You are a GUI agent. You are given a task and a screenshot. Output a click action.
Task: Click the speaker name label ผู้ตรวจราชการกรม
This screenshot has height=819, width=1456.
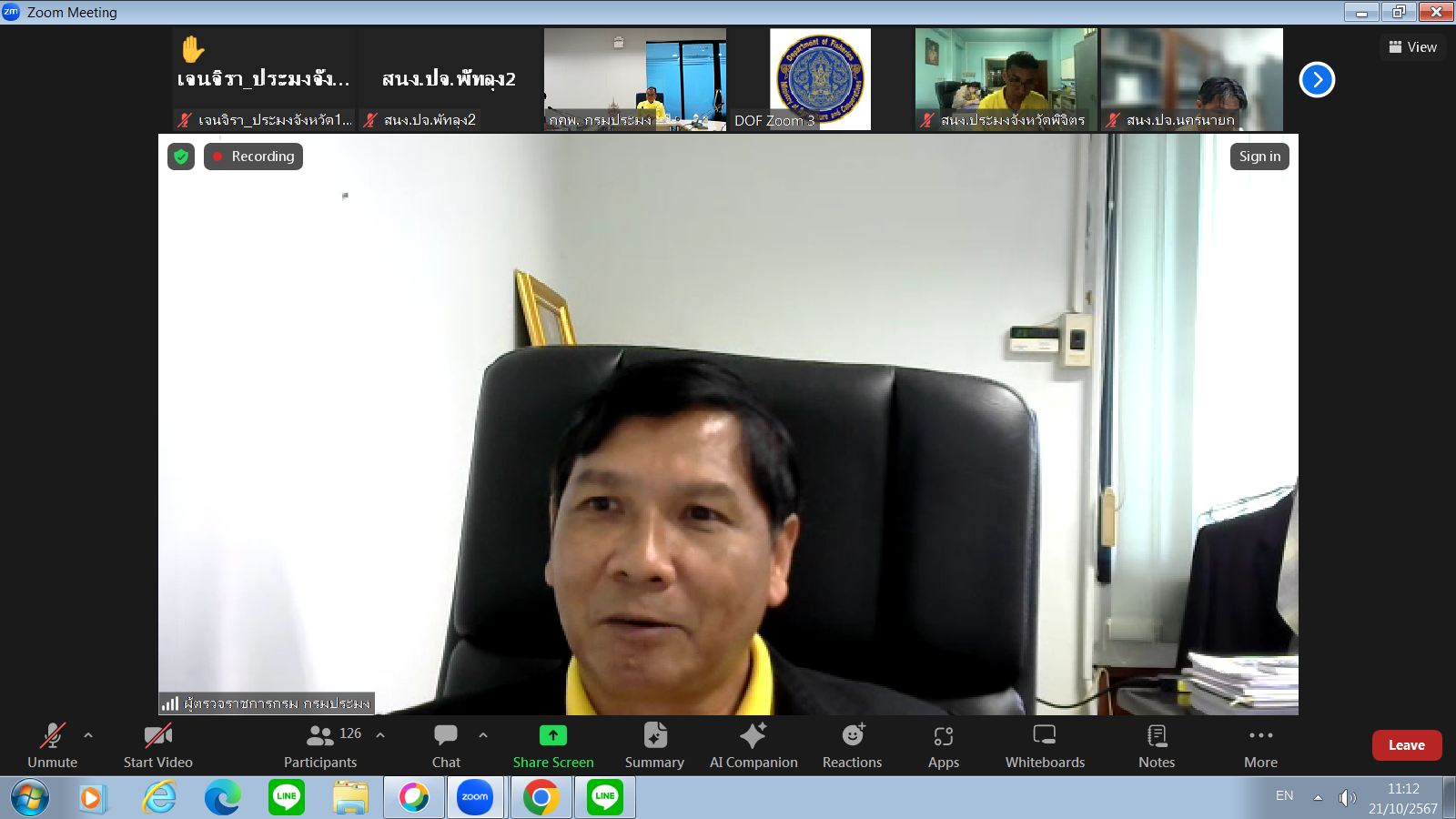[x=267, y=703]
